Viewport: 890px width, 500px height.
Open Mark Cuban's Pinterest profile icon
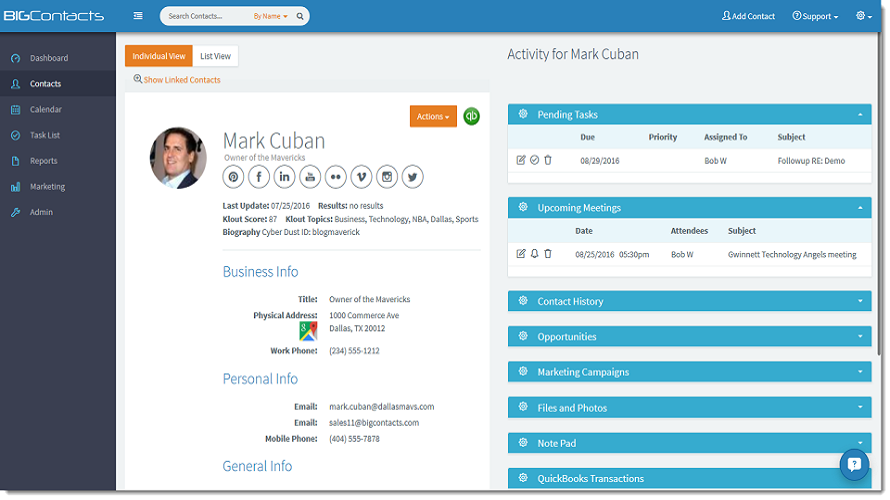[x=233, y=177]
